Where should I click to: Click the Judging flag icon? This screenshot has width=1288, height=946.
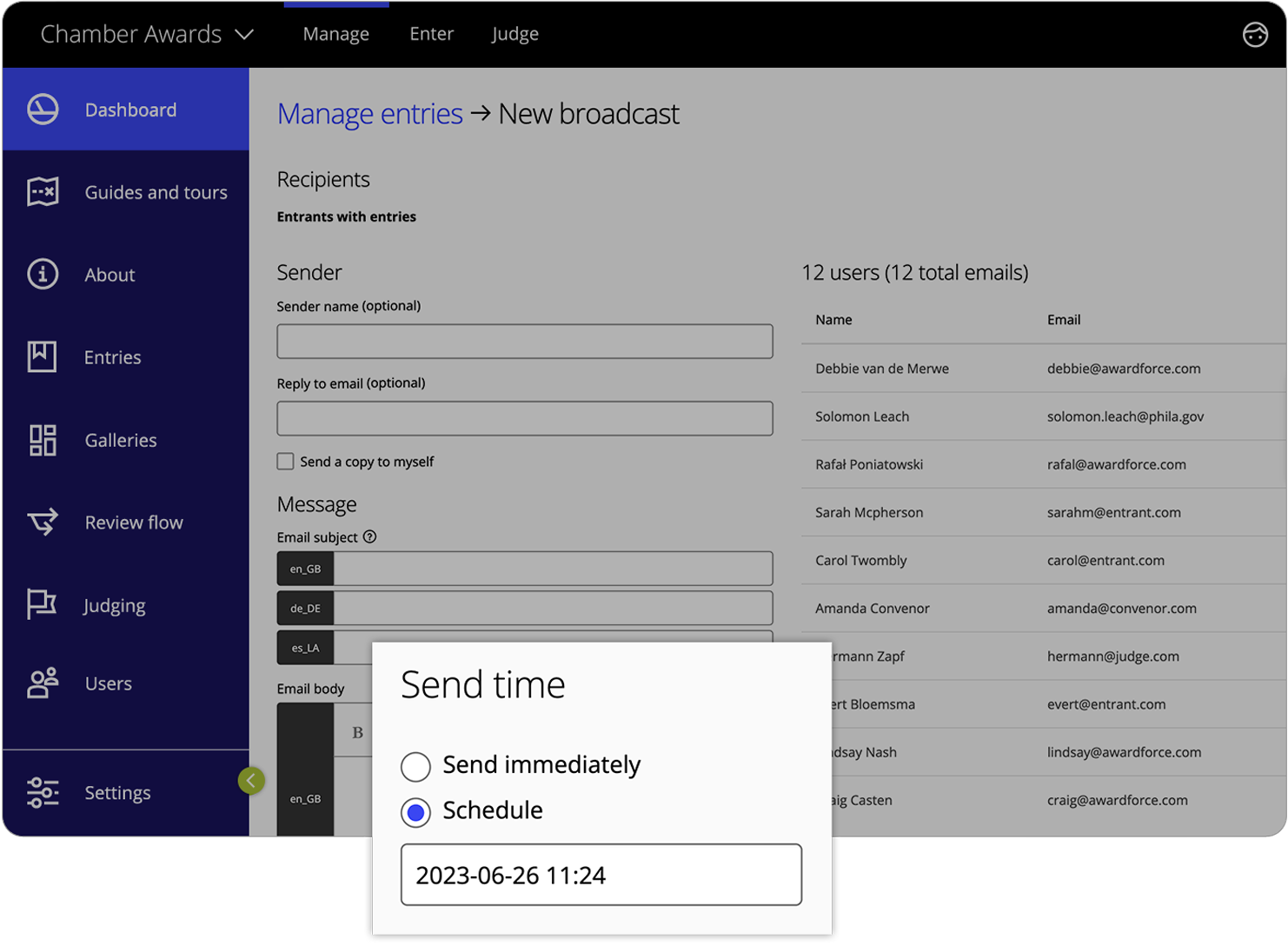click(42, 605)
